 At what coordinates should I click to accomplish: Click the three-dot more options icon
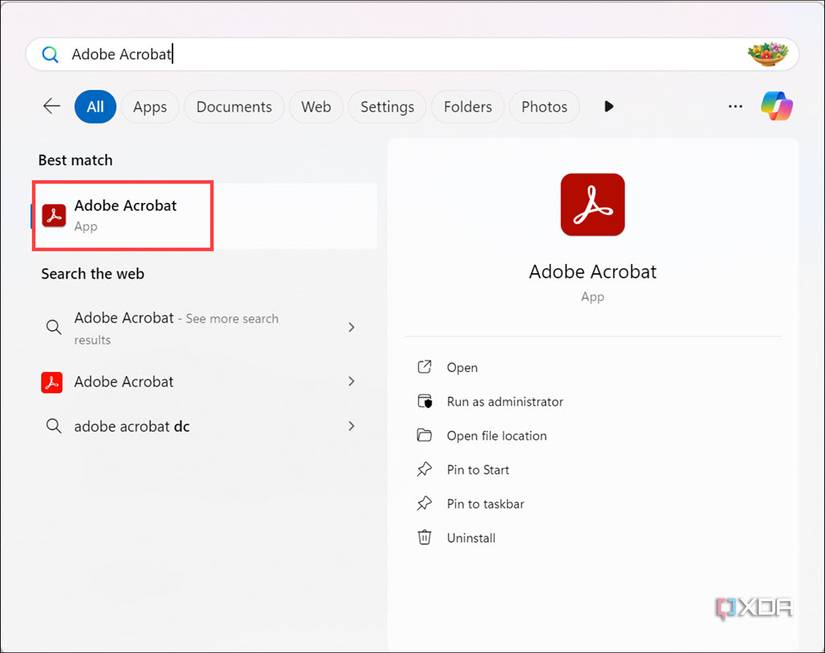click(x=736, y=106)
